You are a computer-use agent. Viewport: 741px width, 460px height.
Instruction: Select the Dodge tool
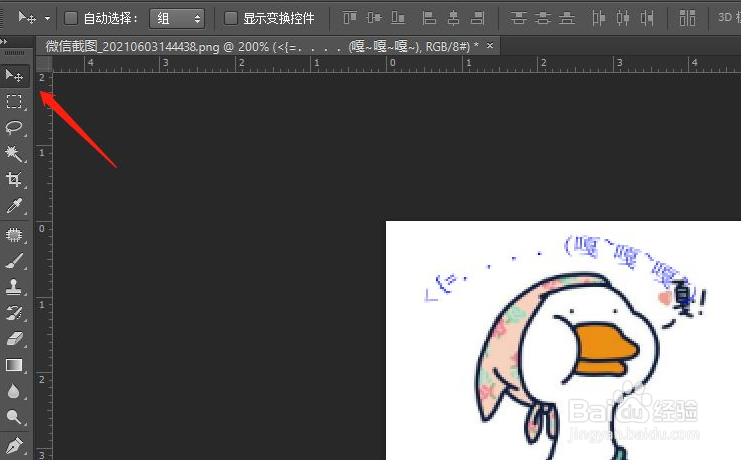(x=14, y=417)
